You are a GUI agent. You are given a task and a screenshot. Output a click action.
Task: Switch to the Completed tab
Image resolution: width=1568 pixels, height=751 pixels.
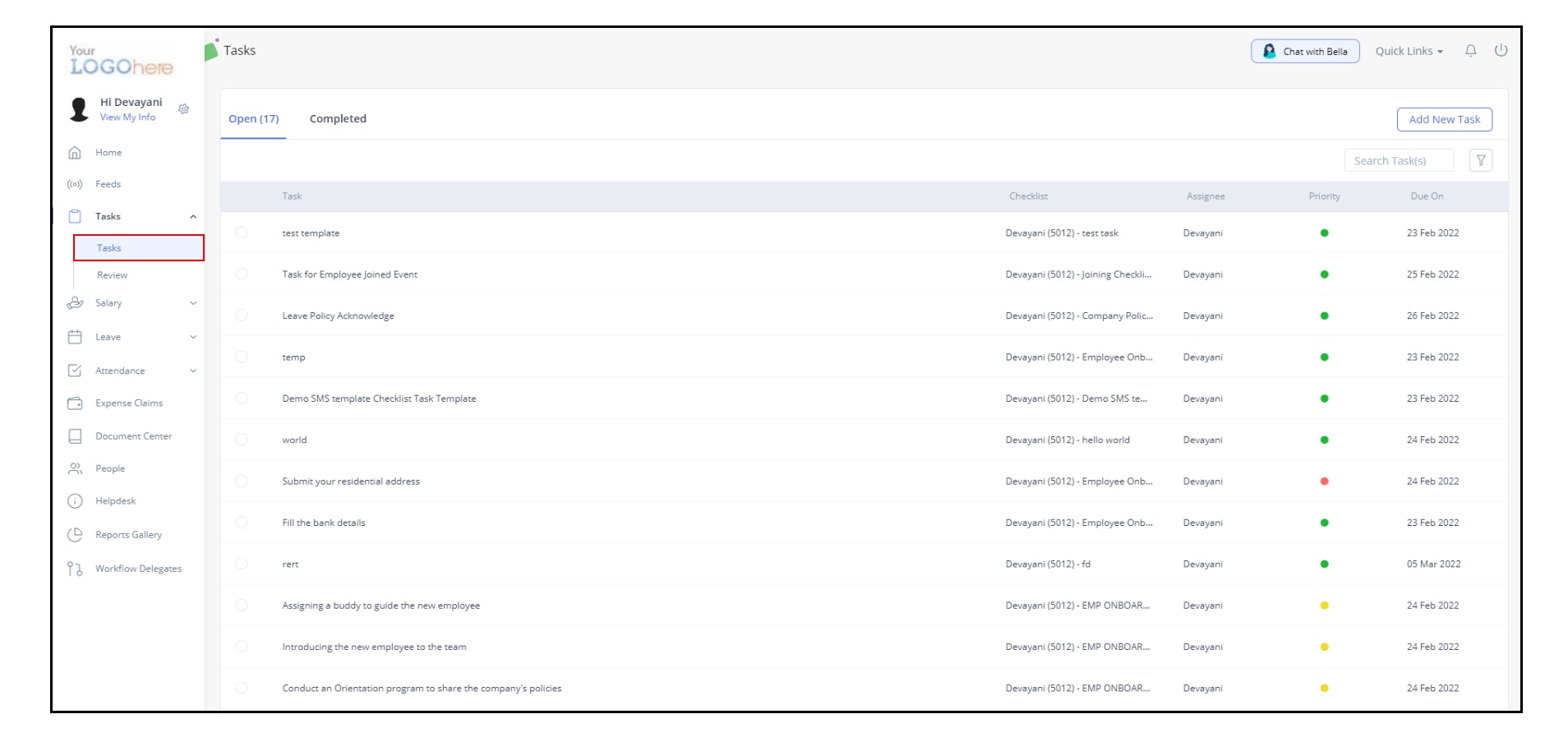(x=338, y=118)
